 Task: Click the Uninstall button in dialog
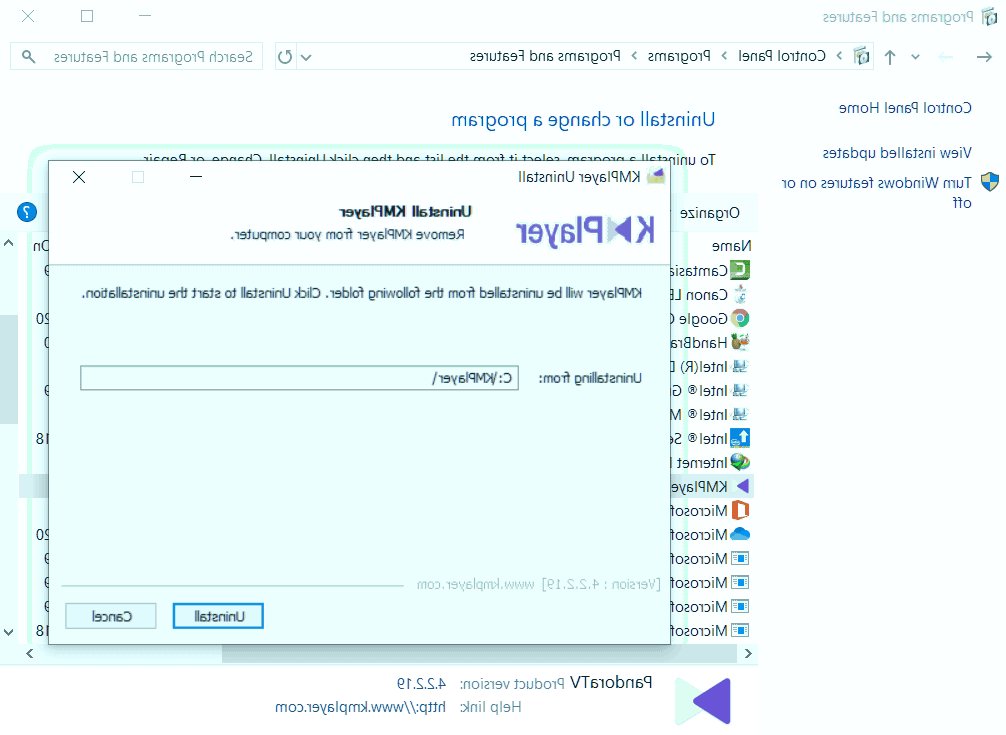pyautogui.click(x=218, y=616)
